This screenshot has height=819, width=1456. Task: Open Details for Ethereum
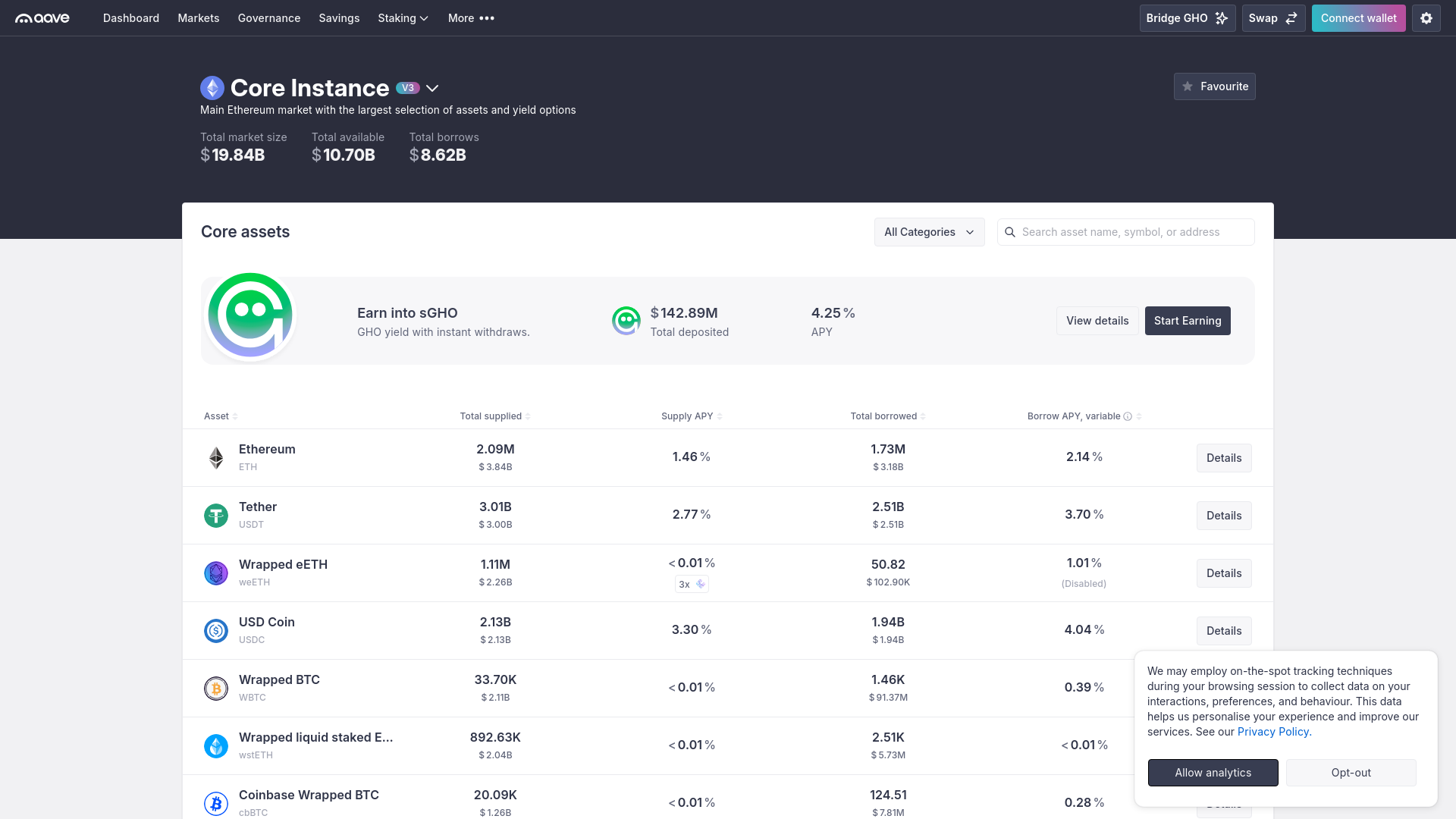pyautogui.click(x=1224, y=458)
